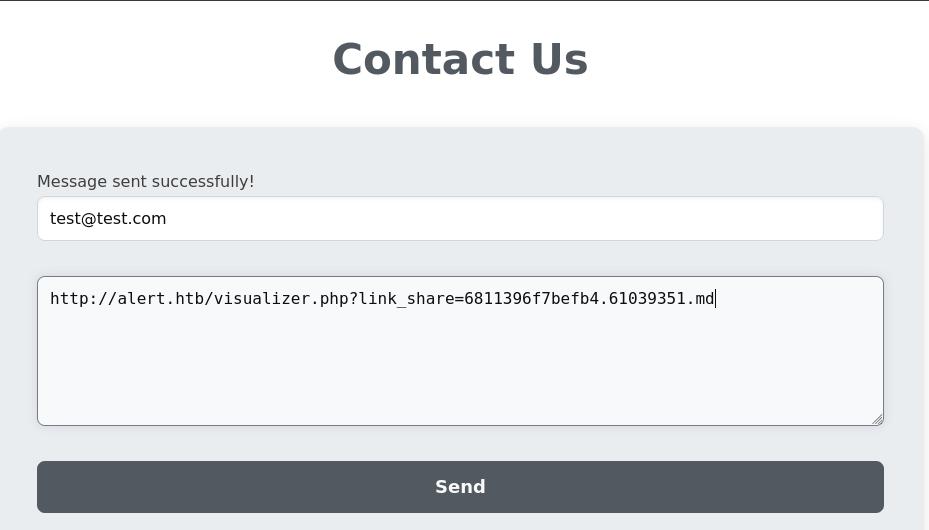
Task: Click on 'link_share' parameter in the message
Action: click(x=406, y=298)
